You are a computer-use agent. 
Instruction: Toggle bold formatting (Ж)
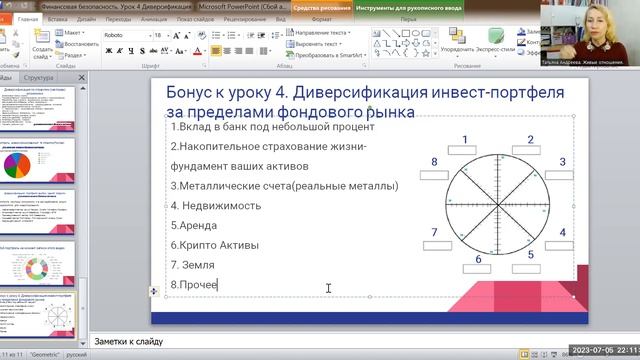tap(109, 51)
